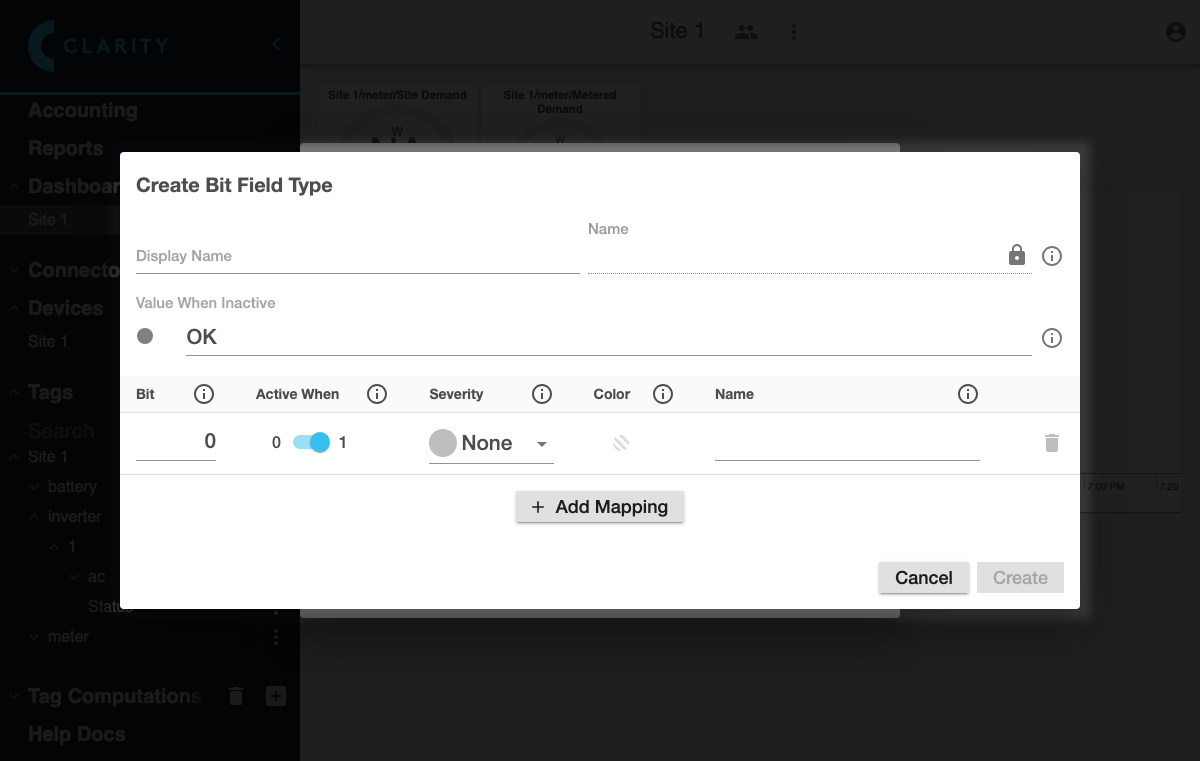This screenshot has width=1200, height=761.
Task: Click the Display Name input field
Action: [x=357, y=257]
